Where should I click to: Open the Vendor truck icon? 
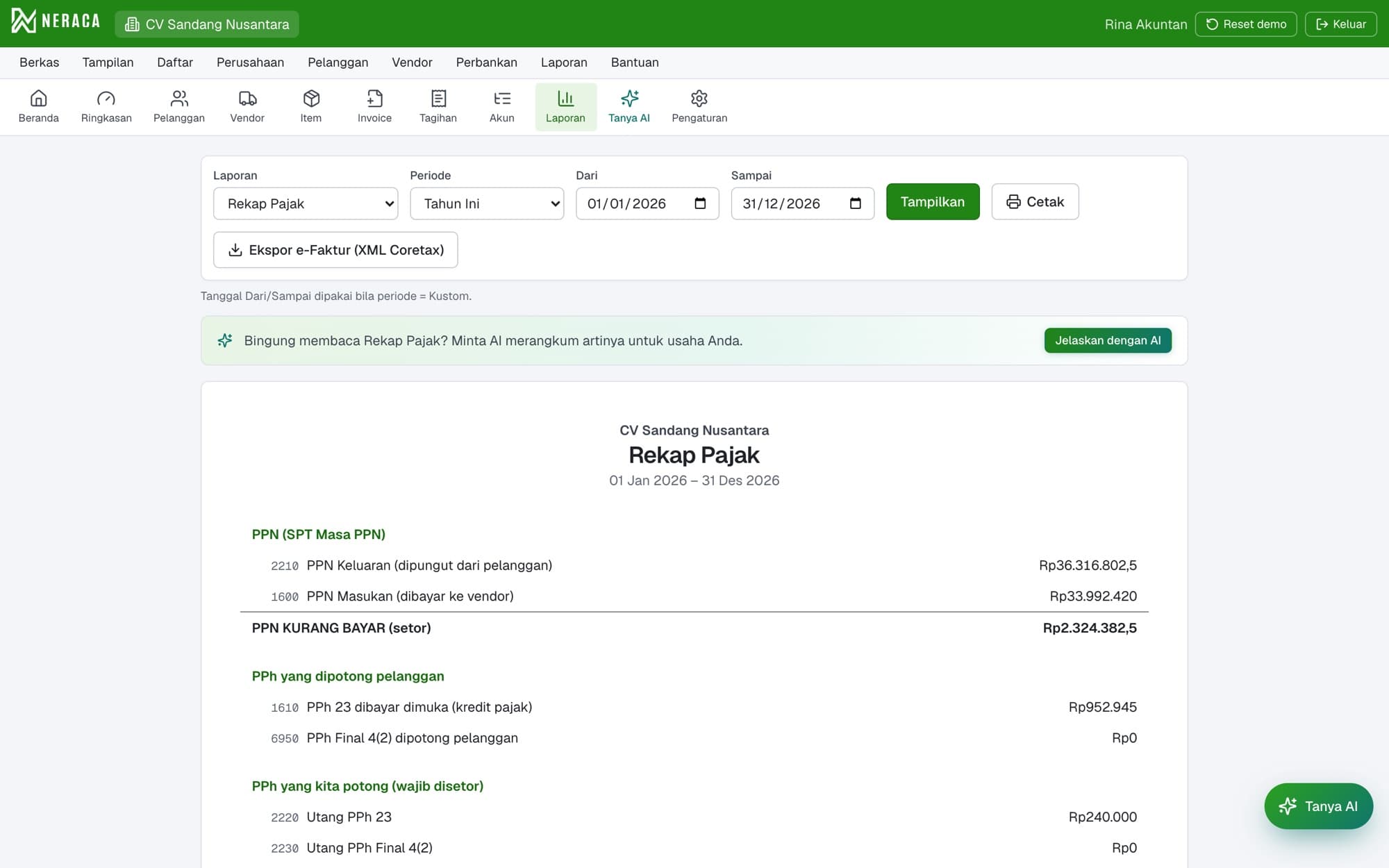pos(247,107)
